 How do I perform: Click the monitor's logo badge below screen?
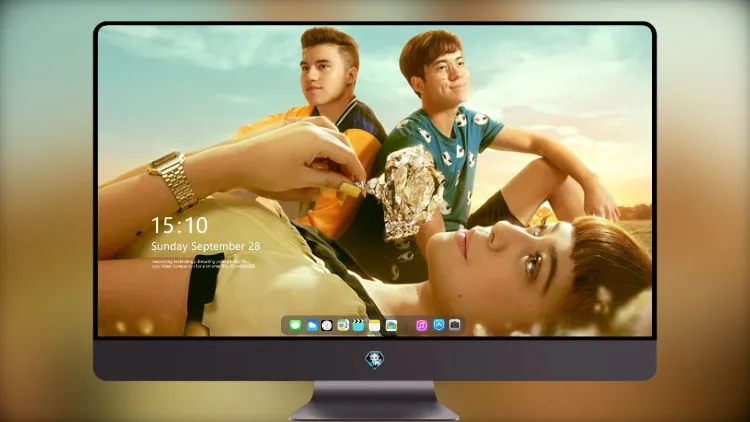(x=375, y=359)
